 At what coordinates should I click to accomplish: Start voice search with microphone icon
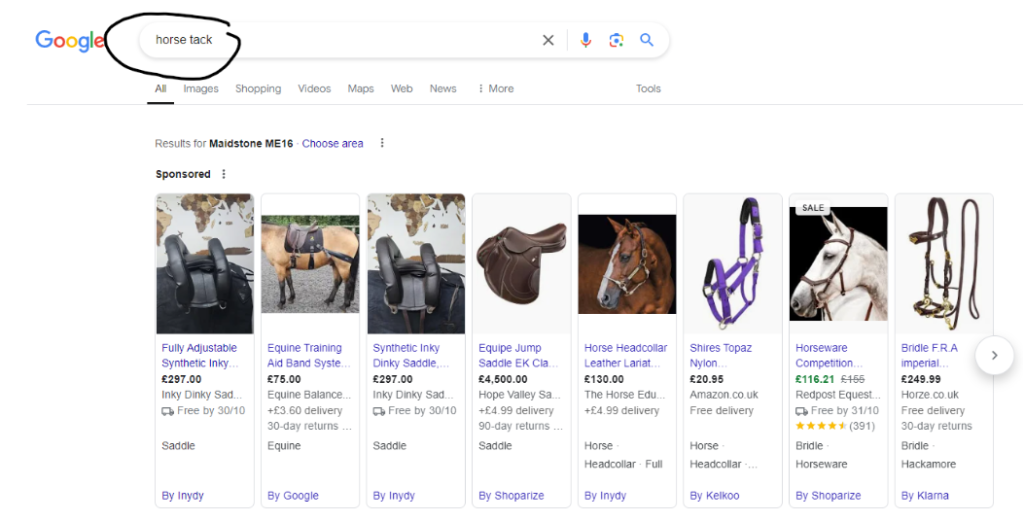pos(586,40)
